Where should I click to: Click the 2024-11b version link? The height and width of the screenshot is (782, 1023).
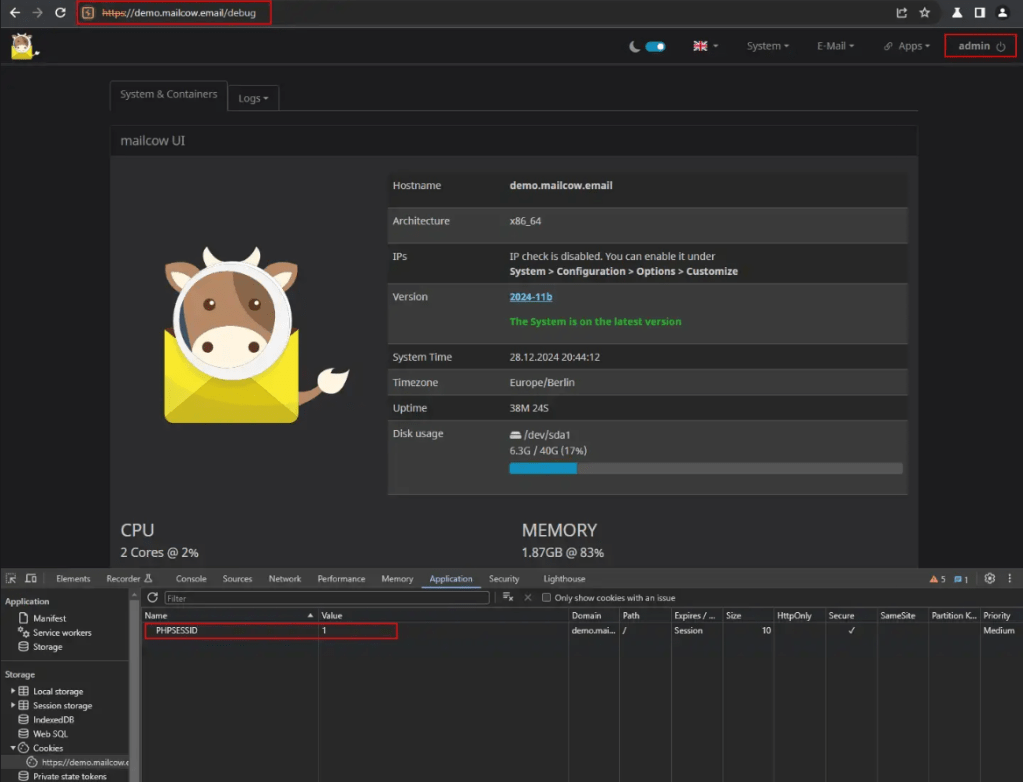[x=530, y=297]
